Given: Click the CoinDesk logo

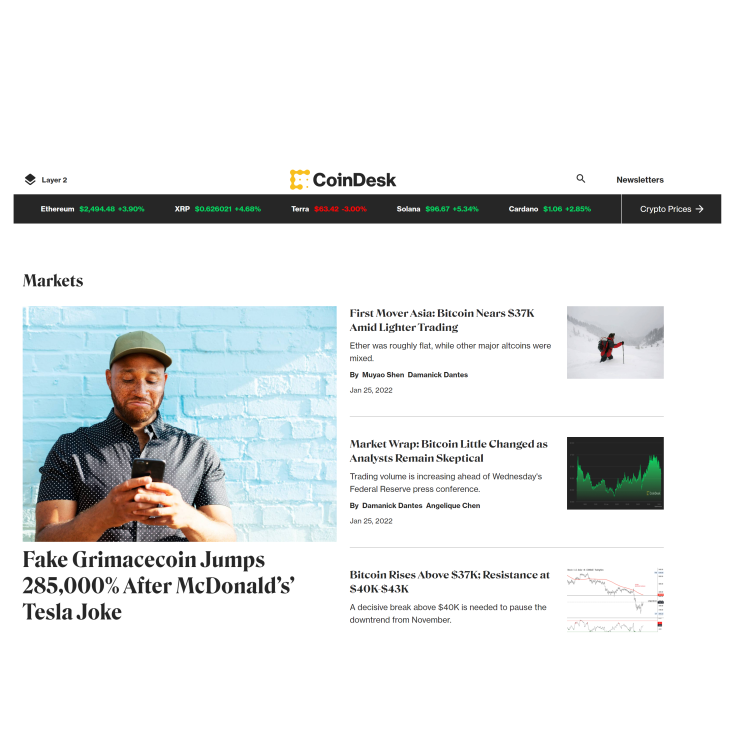Looking at the screenshot, I should pos(343,180).
